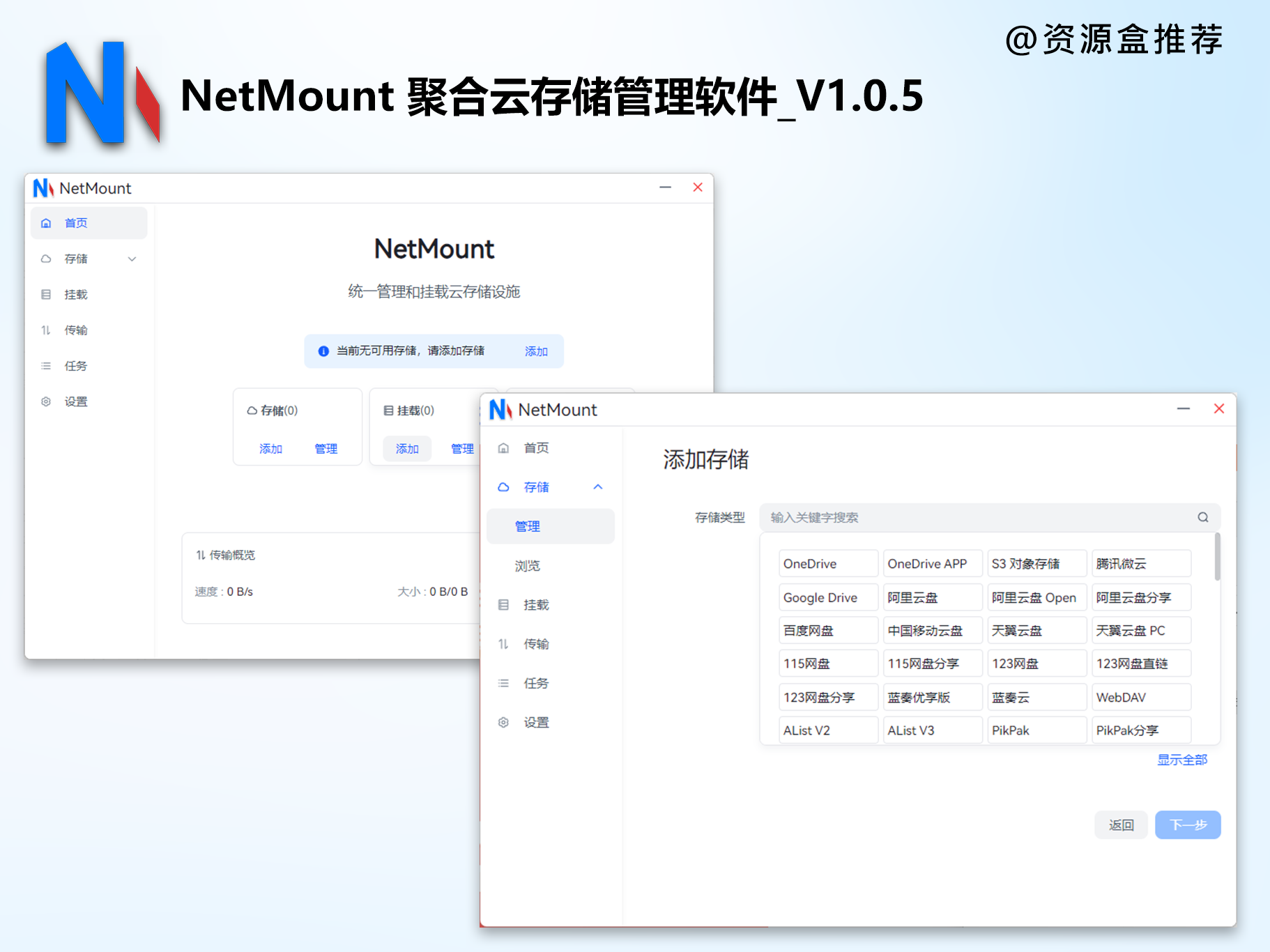Click the 返回 button

pos(1121,825)
